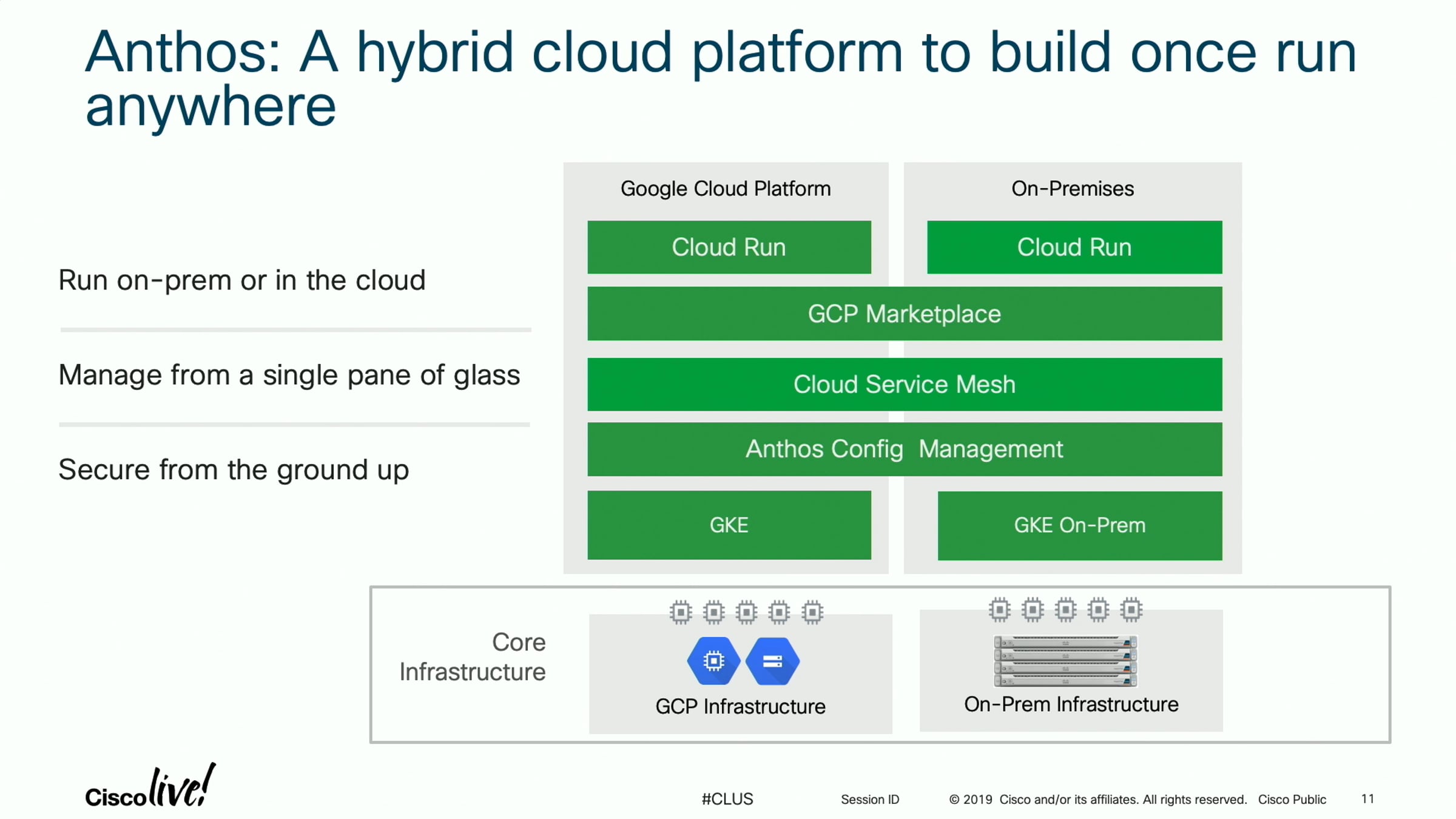1456x819 pixels.
Task: Click the Cloud Service Mesh bar
Action: pos(904,385)
